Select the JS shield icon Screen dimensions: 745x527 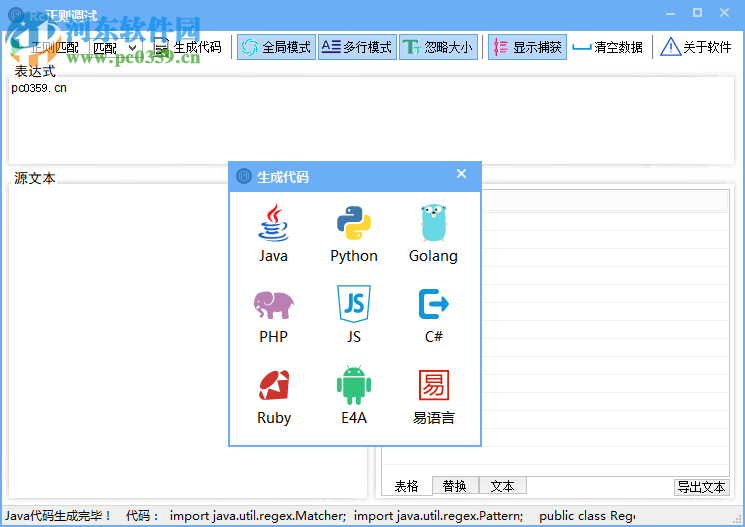pyautogui.click(x=354, y=316)
